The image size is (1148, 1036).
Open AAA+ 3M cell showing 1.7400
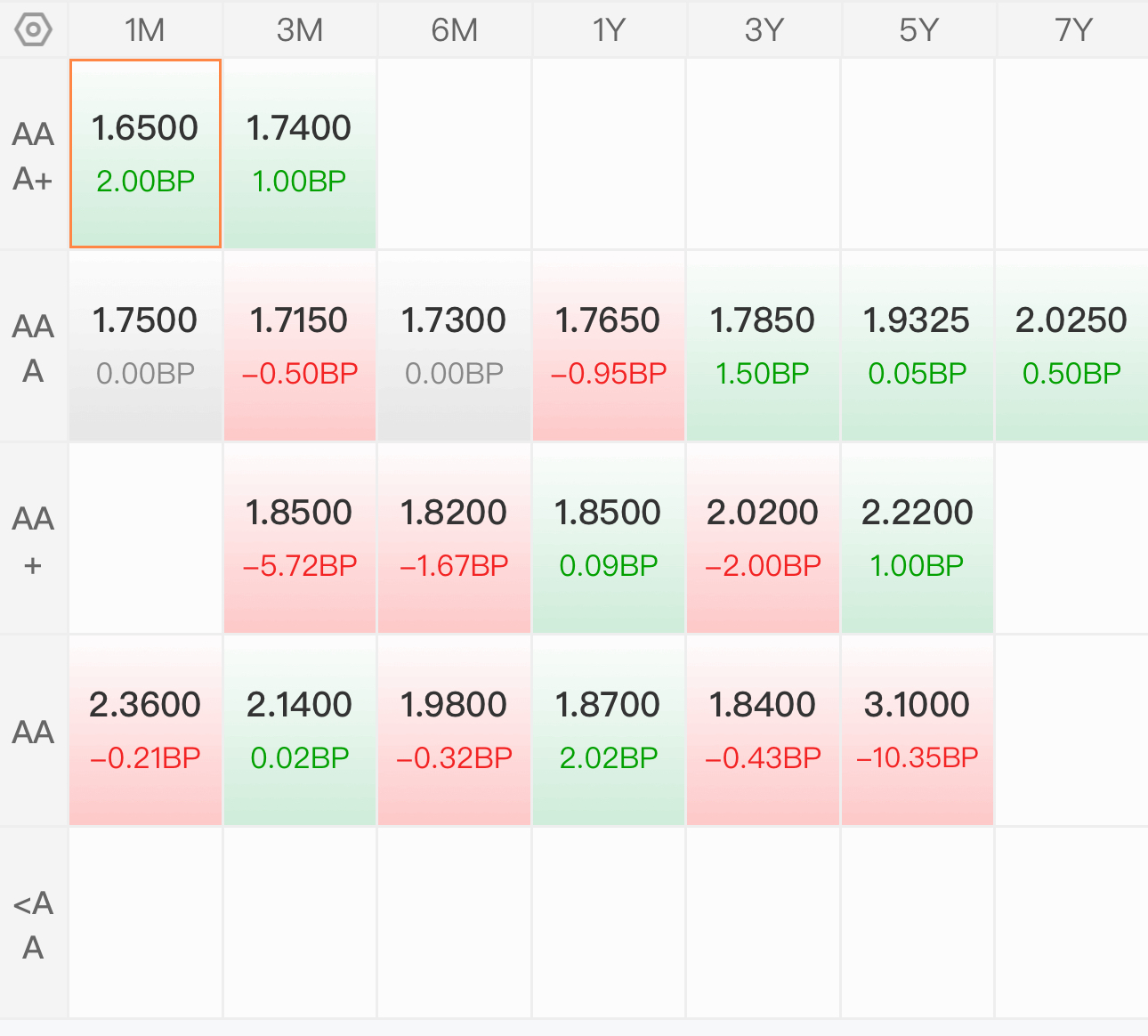click(300, 154)
